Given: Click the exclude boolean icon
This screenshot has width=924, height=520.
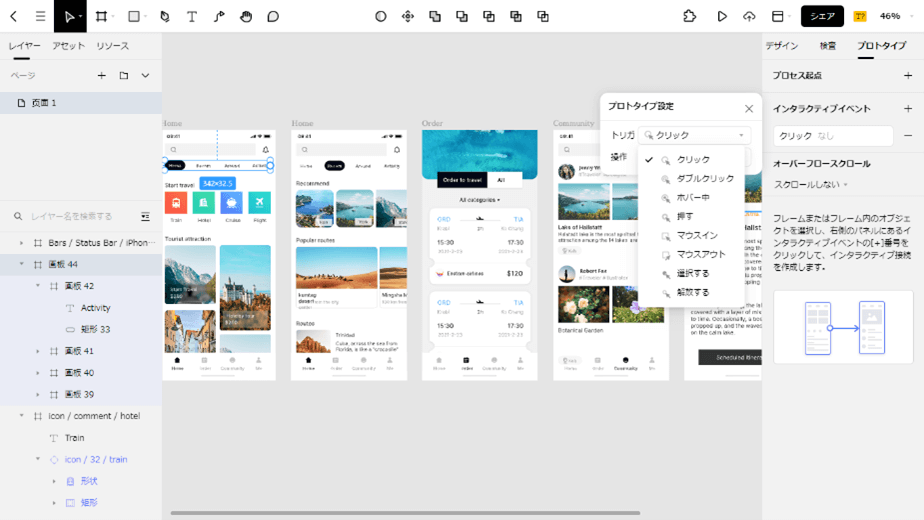Looking at the screenshot, I should [x=516, y=17].
